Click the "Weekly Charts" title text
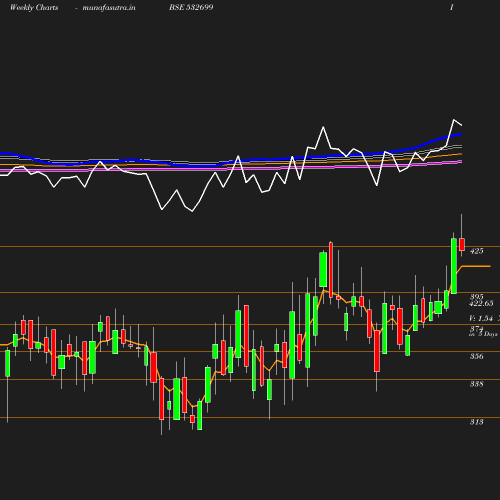This screenshot has height=500, width=500. [x=34, y=8]
